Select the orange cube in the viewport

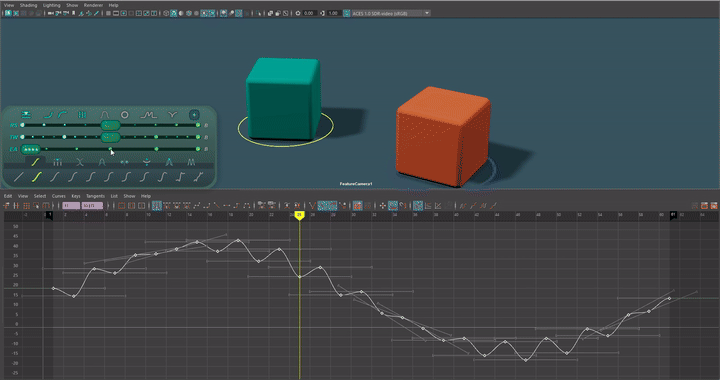(x=443, y=137)
